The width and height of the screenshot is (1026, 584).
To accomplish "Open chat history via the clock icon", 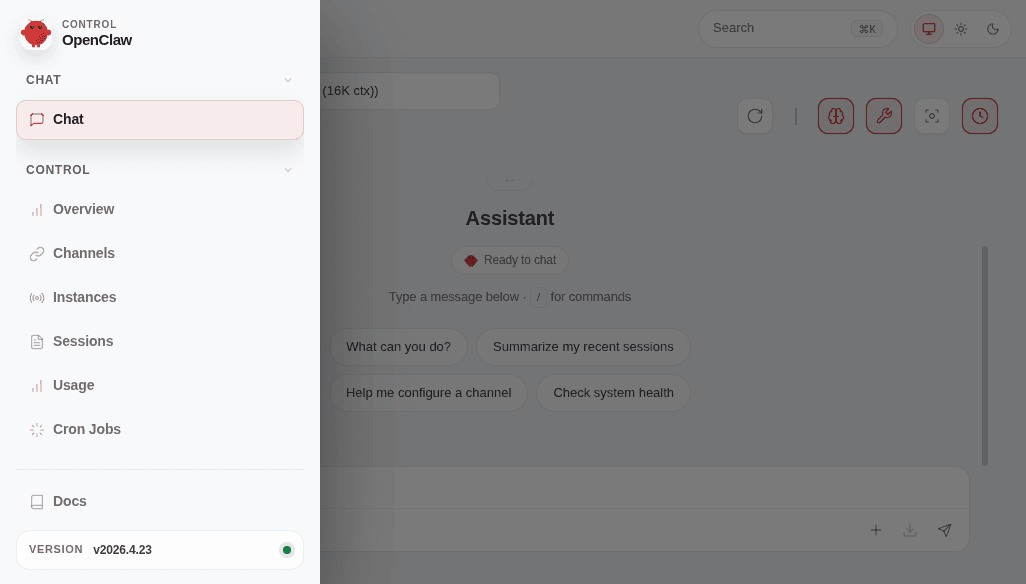I will [980, 116].
